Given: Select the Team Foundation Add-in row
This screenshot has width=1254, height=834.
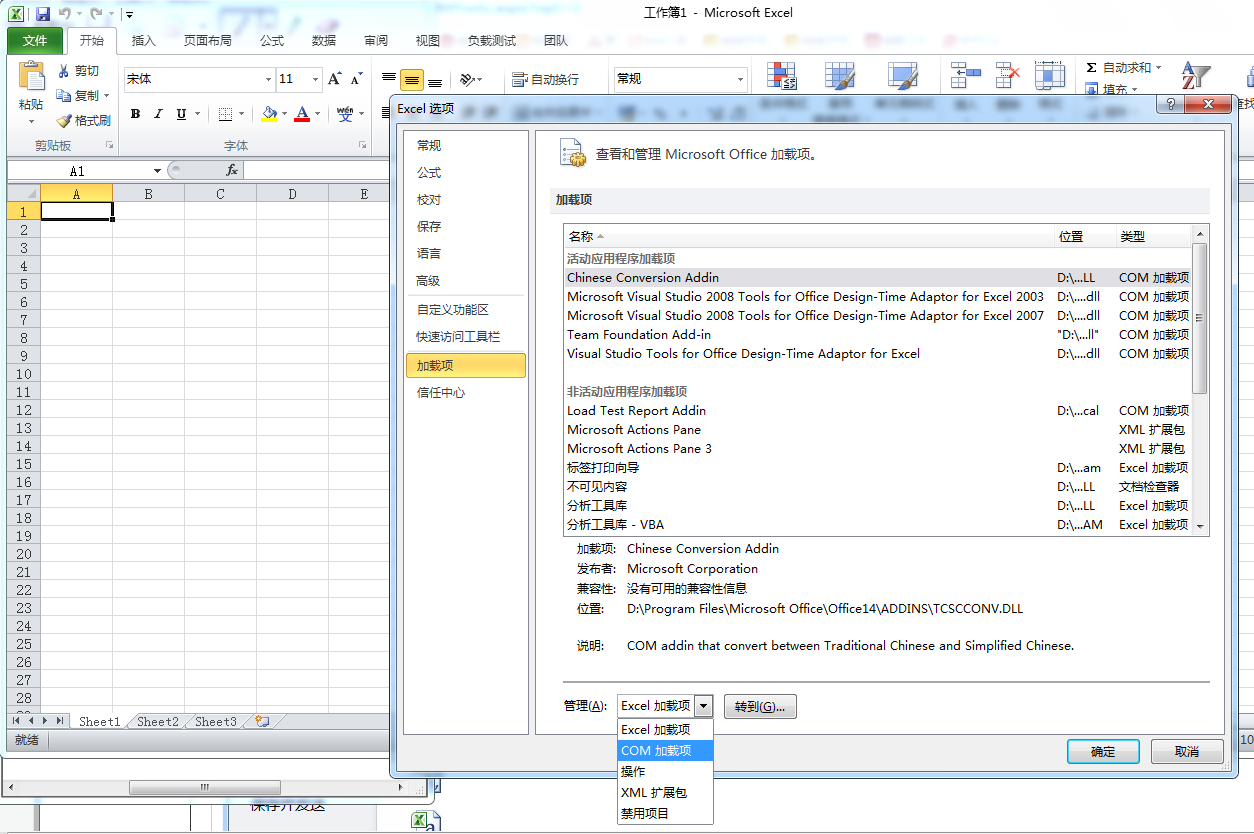Looking at the screenshot, I should point(878,335).
